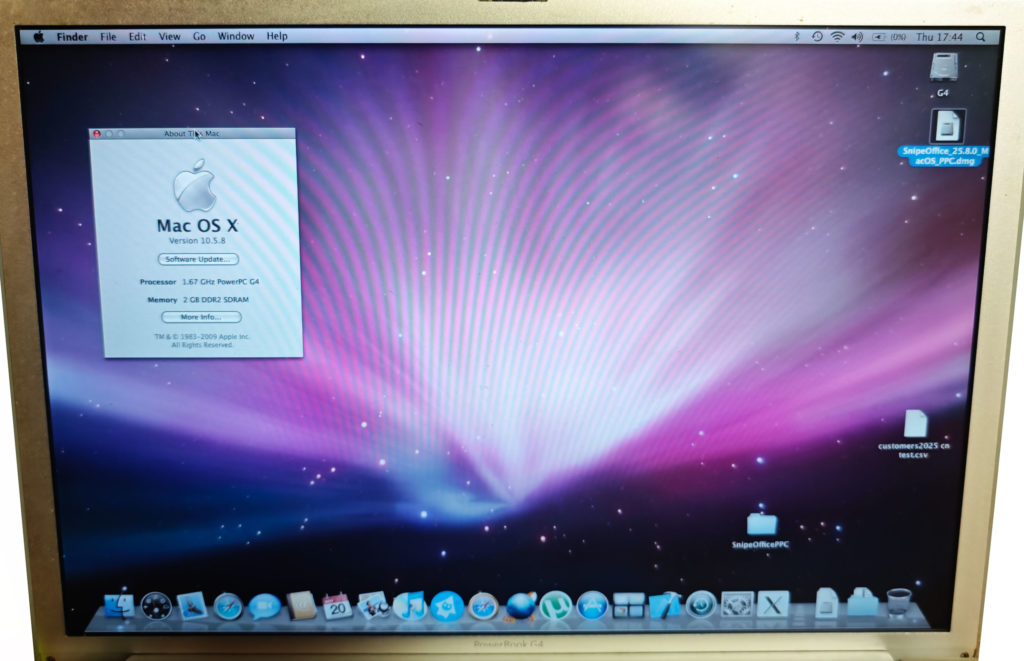This screenshot has height=661, width=1024.
Task: Open the Apple menu
Action: coord(39,36)
